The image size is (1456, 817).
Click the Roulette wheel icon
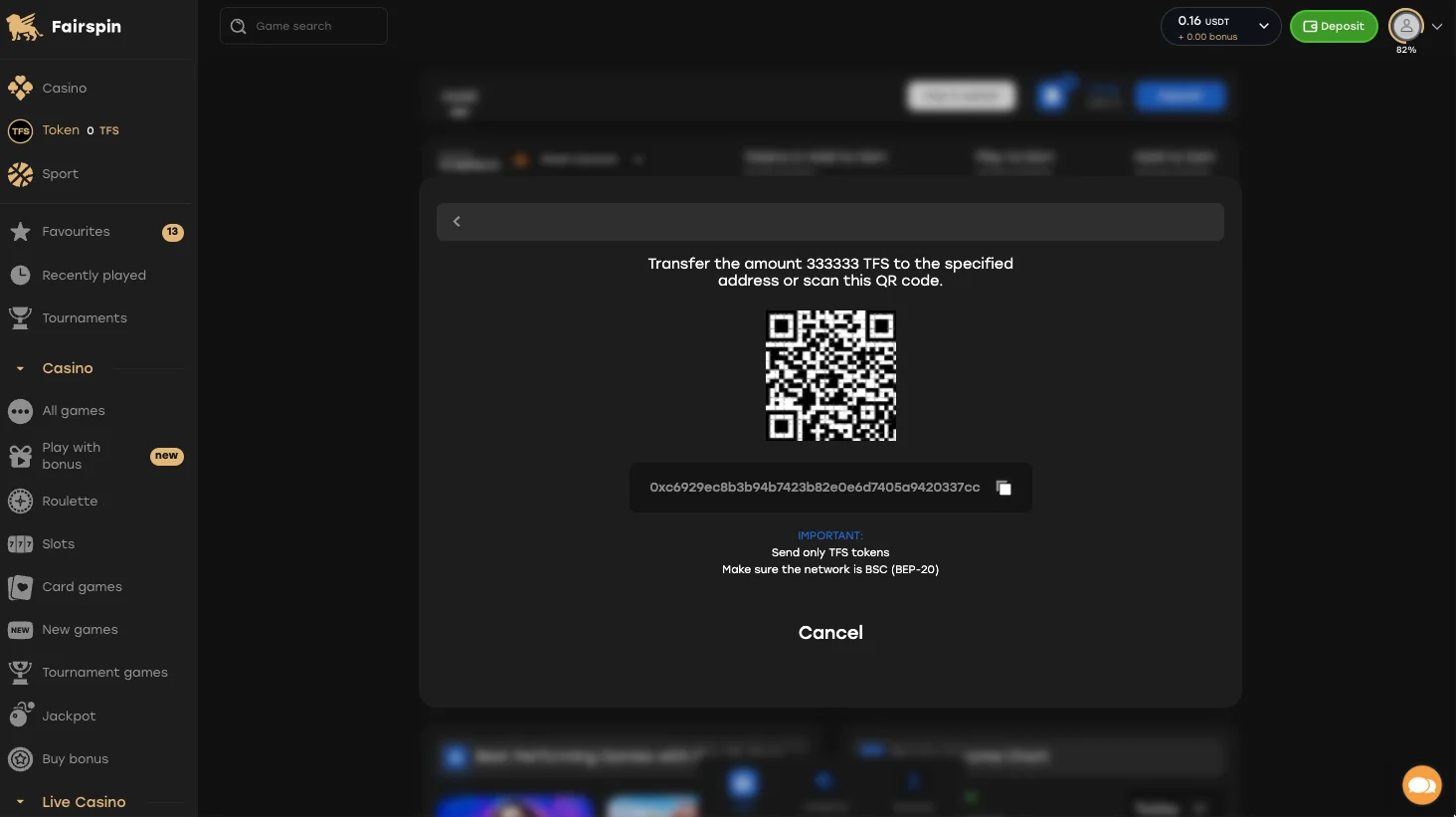[20, 502]
